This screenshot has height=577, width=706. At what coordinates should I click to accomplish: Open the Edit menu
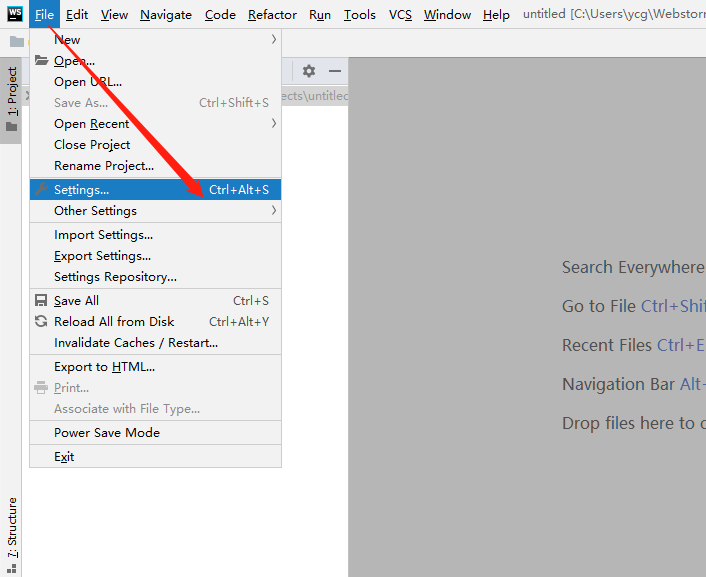tap(77, 14)
